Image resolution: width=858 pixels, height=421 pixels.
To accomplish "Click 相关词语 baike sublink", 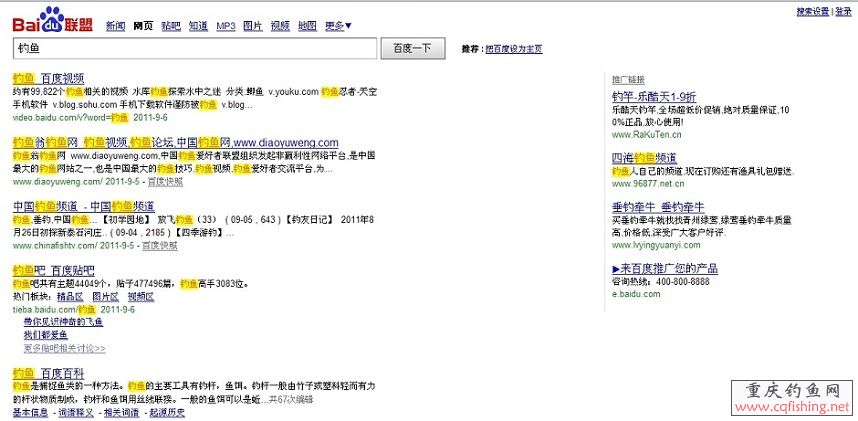I will point(121,413).
